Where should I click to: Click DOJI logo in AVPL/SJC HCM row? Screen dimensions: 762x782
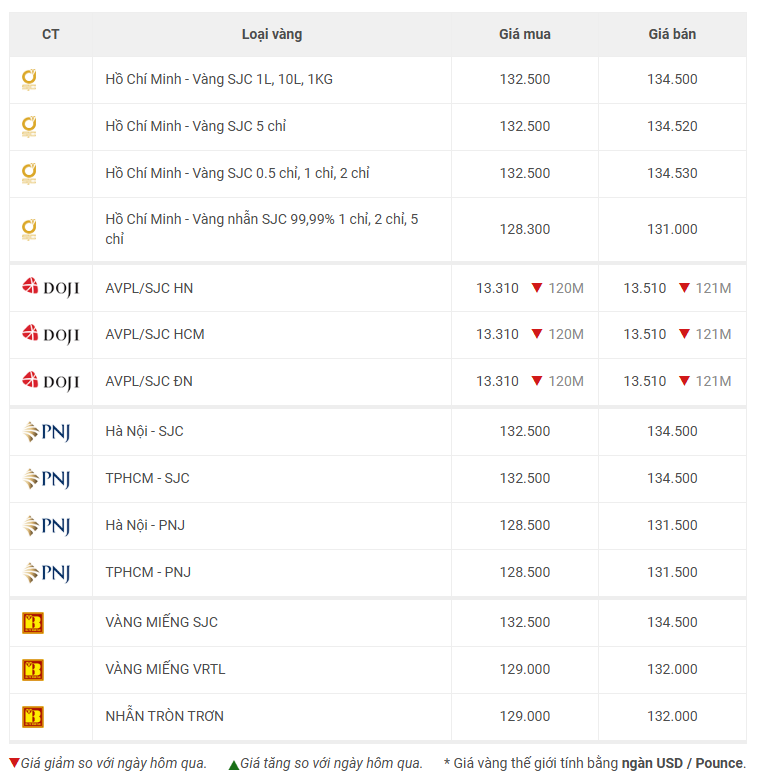point(50,334)
